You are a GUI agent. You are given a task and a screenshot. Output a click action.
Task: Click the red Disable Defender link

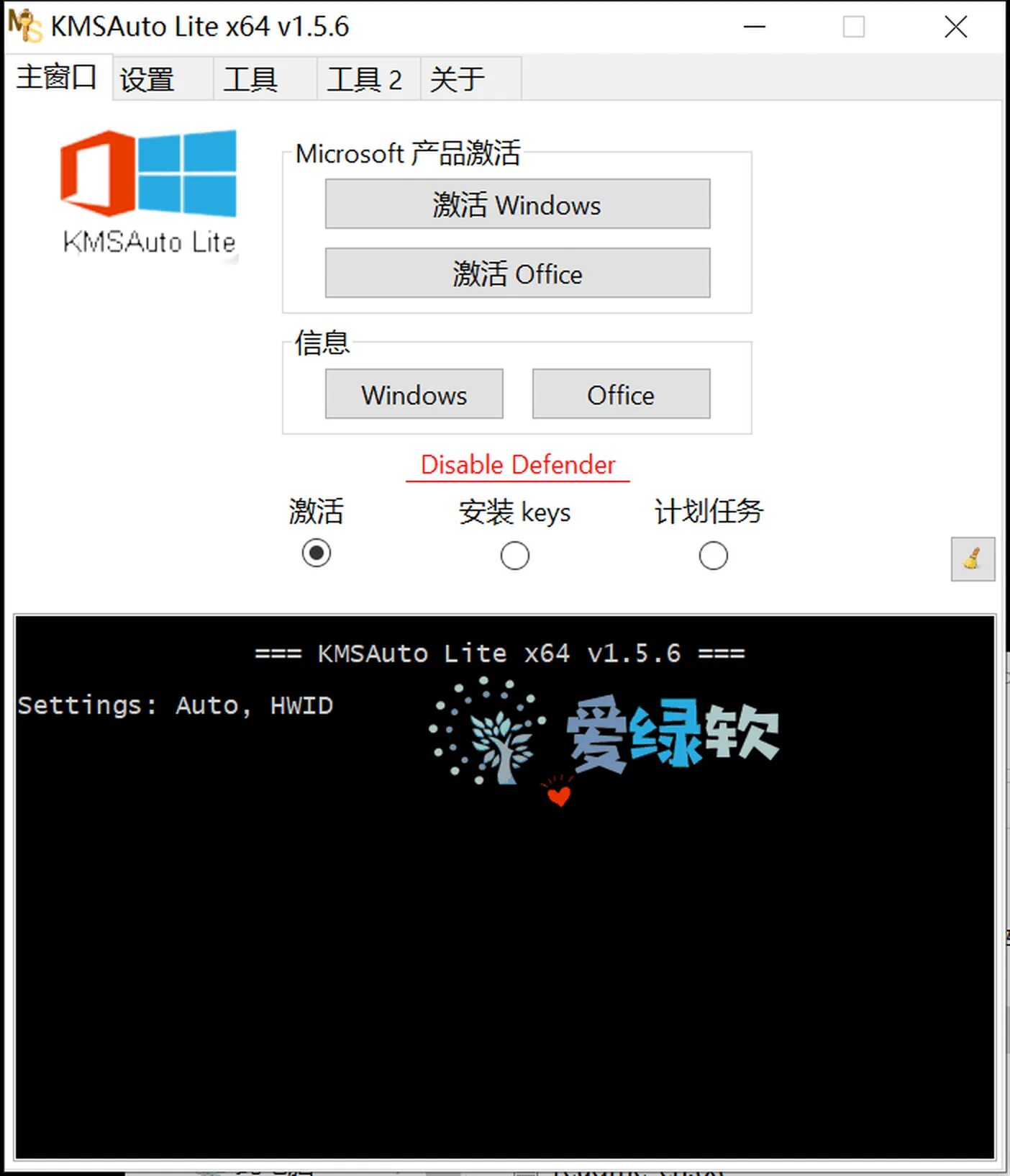coord(518,465)
